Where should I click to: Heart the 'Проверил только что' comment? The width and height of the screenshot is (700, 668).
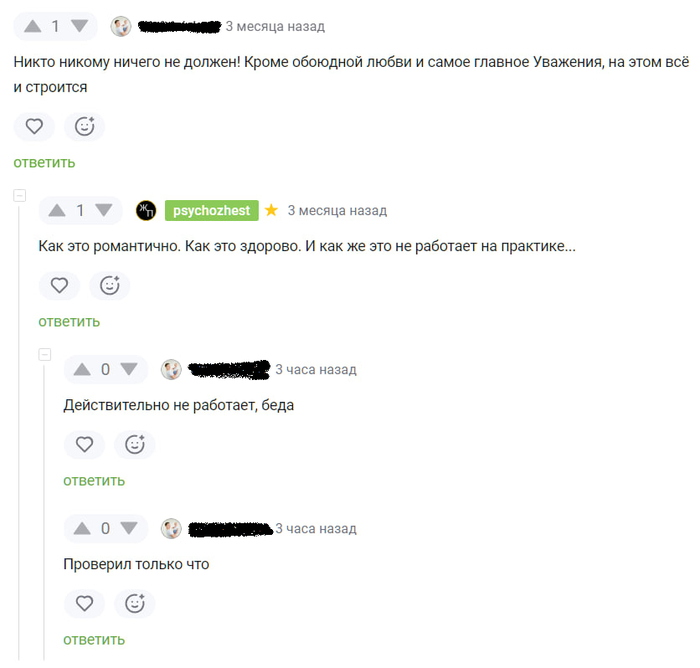(84, 603)
